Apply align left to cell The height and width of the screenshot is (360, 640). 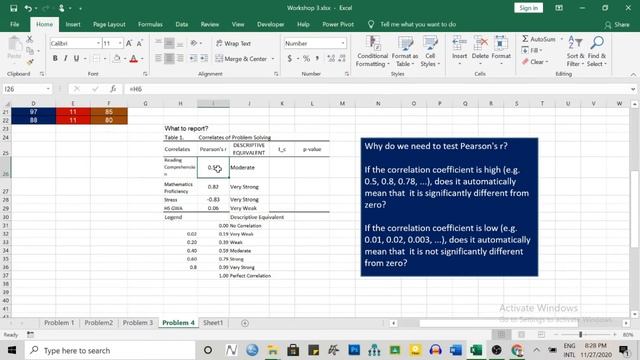tap(158, 59)
